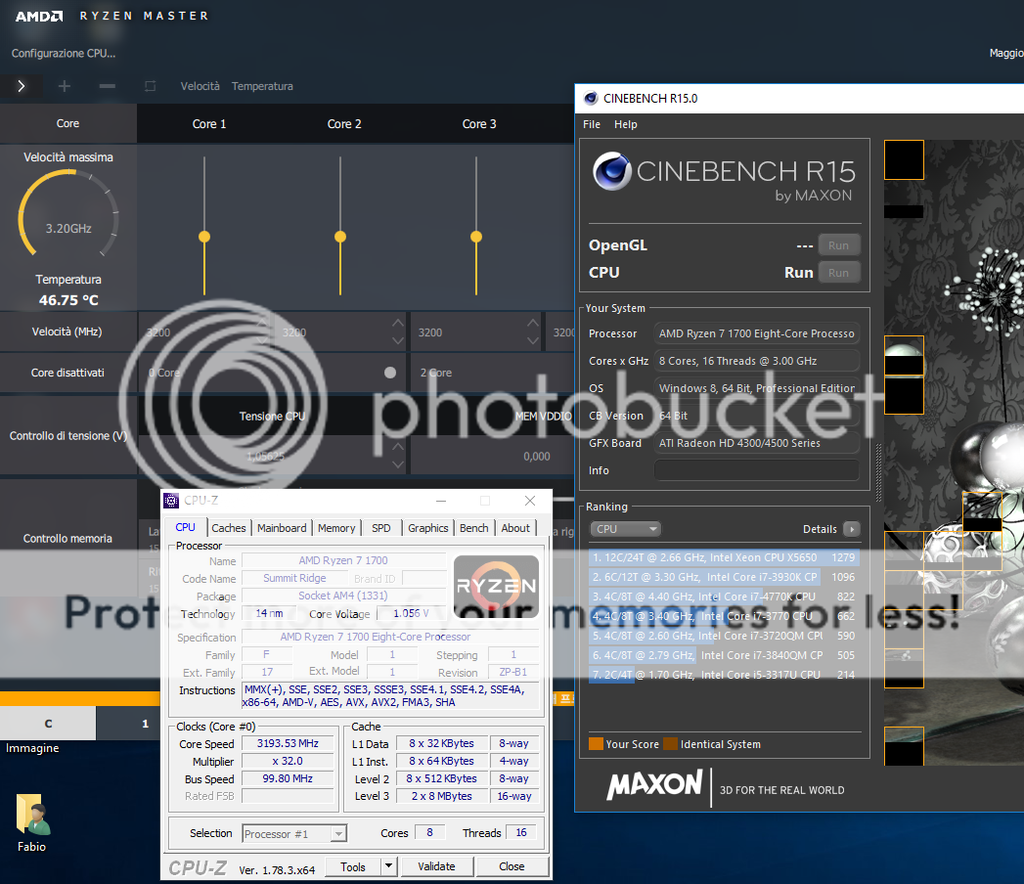Switch to the Mainboard tab in CPU-Z
1024x884 pixels.
282,528
